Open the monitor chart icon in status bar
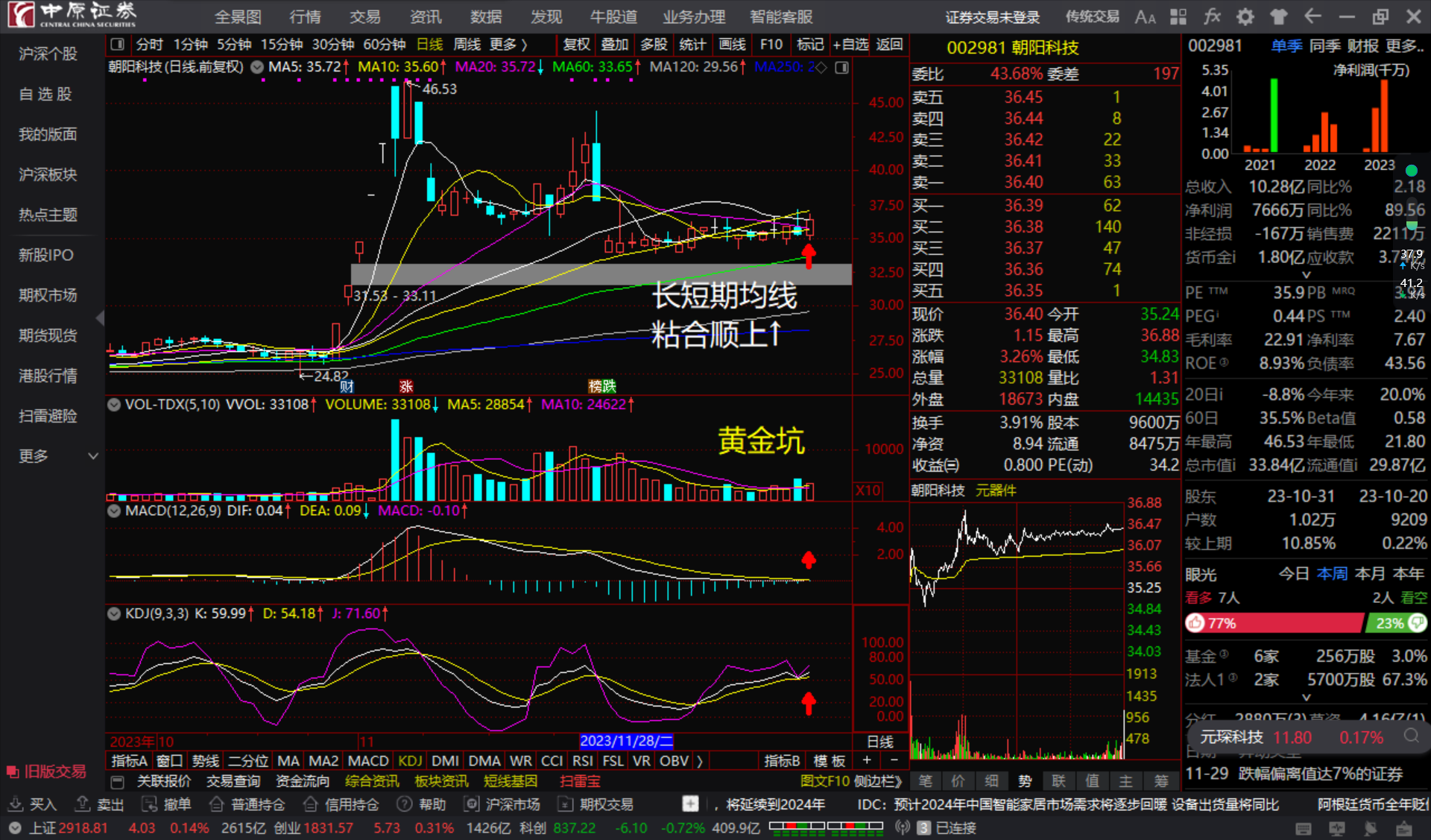This screenshot has width=1431, height=840. point(1337,828)
